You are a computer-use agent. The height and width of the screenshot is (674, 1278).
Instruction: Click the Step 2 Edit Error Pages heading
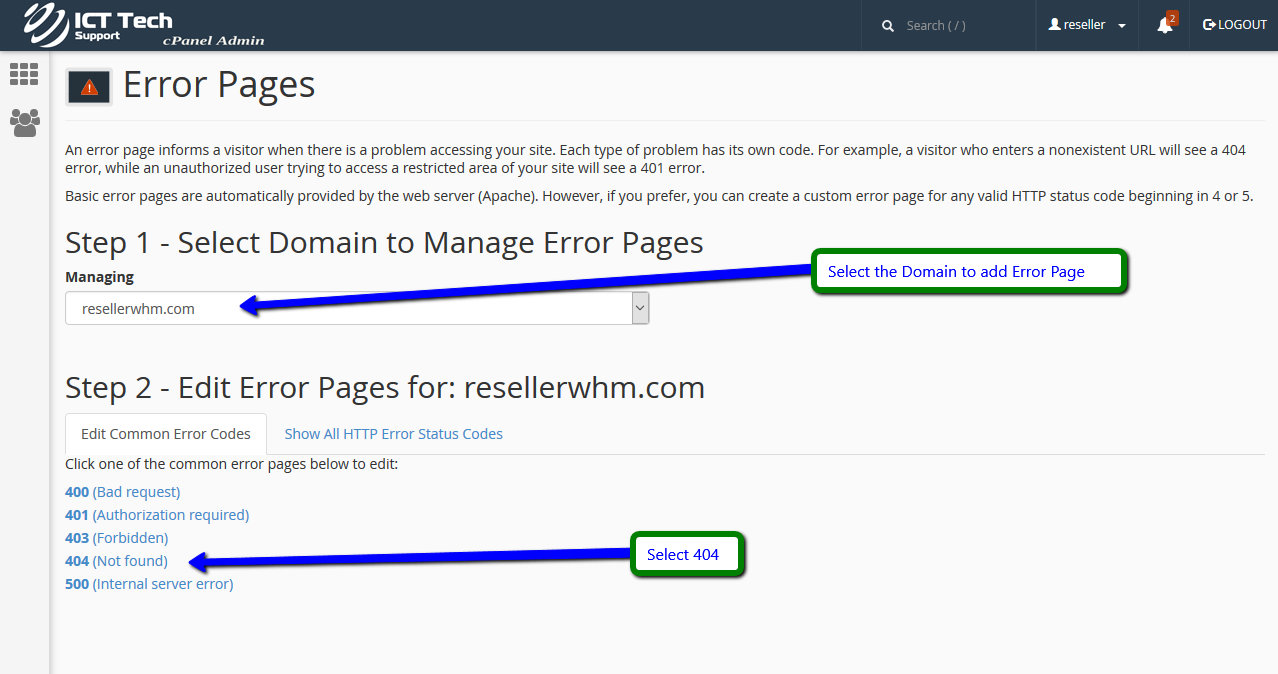[x=385, y=387]
